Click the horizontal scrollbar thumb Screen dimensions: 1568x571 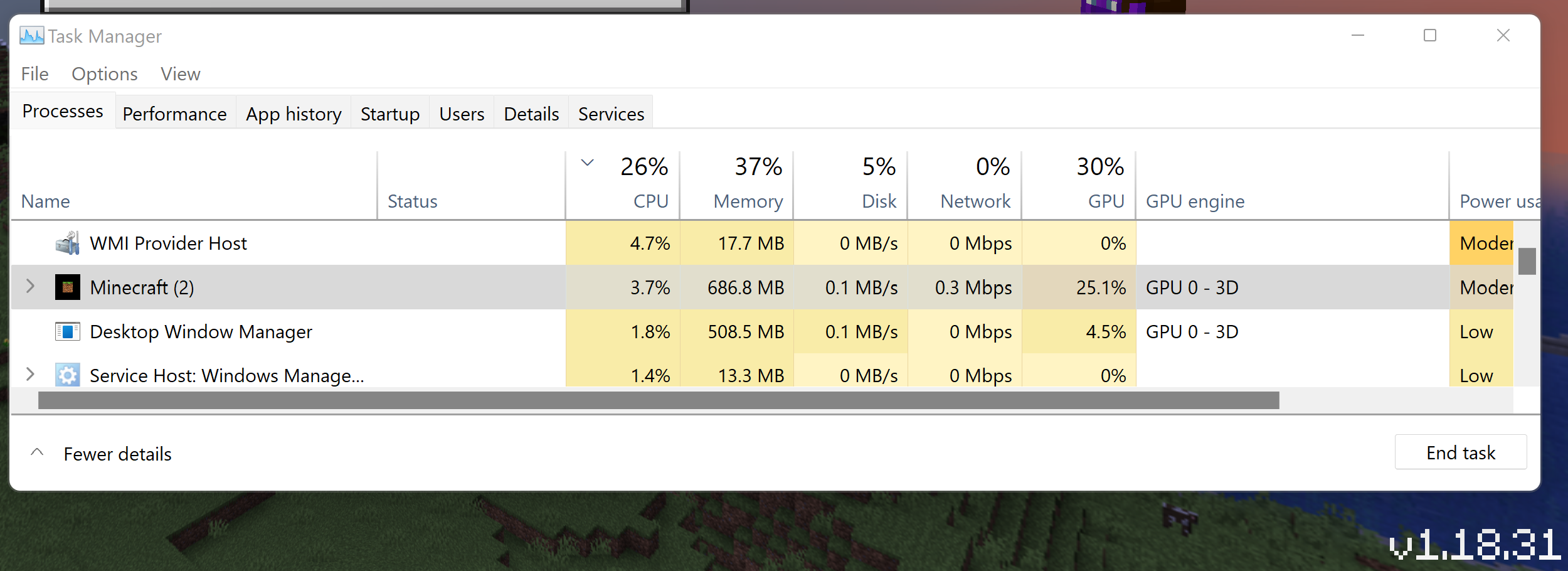click(659, 400)
